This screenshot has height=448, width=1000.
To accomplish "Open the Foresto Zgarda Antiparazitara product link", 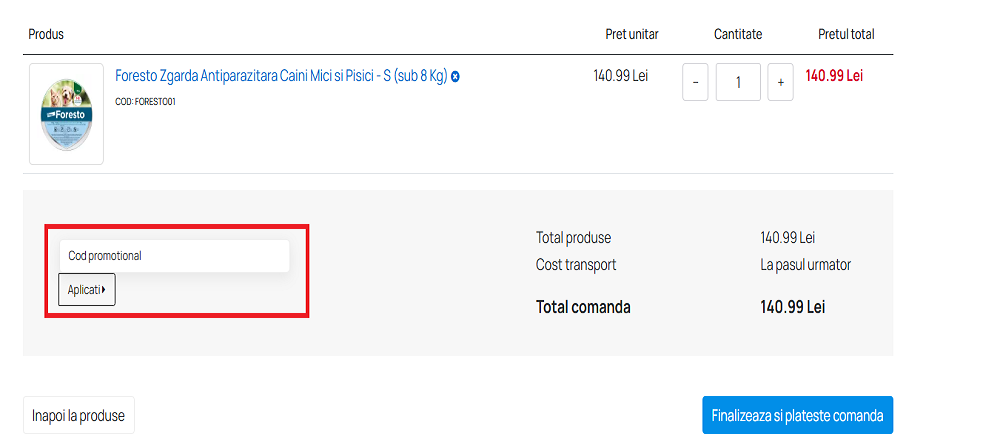I will [281, 76].
